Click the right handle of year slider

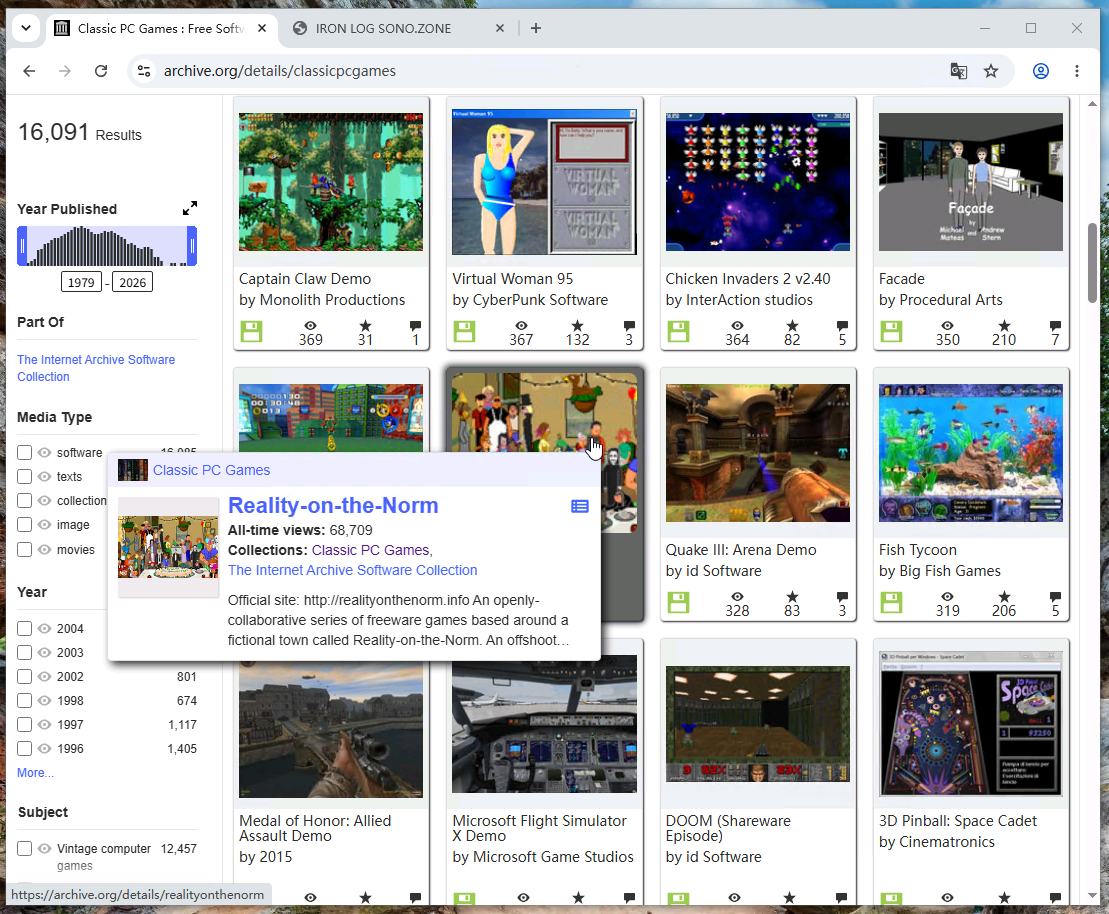(191, 246)
